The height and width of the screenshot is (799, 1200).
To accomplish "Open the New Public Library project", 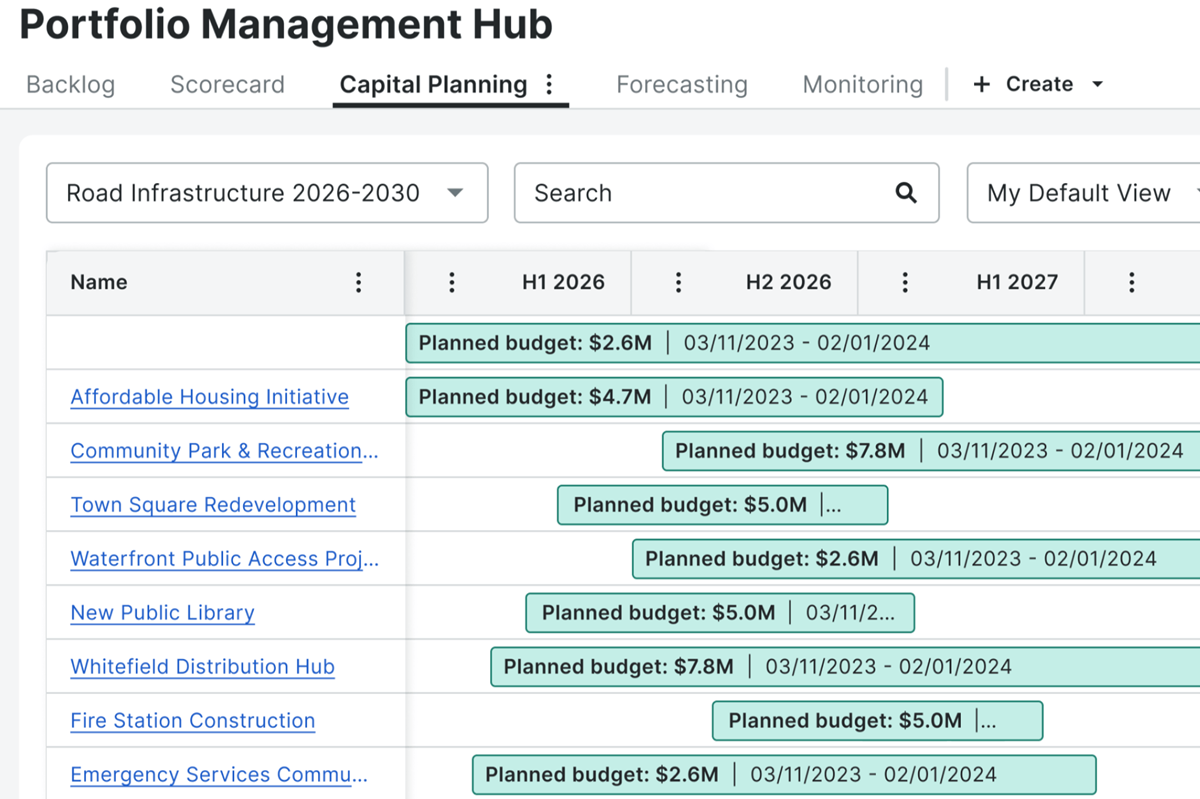I will coord(162,613).
